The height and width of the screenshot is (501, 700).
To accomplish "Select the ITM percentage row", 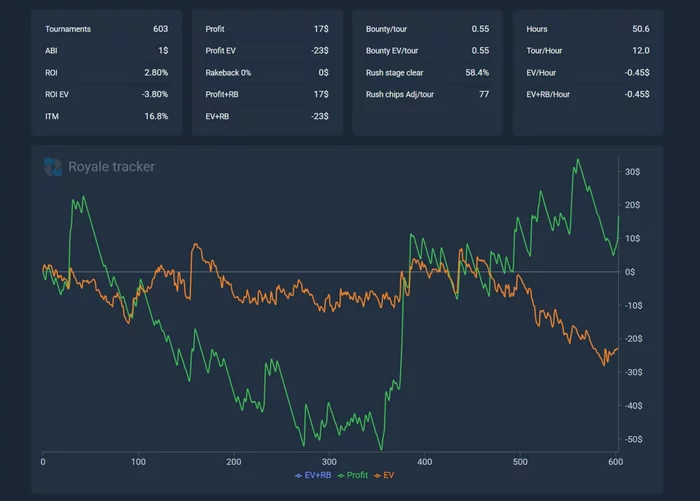I will click(x=106, y=116).
